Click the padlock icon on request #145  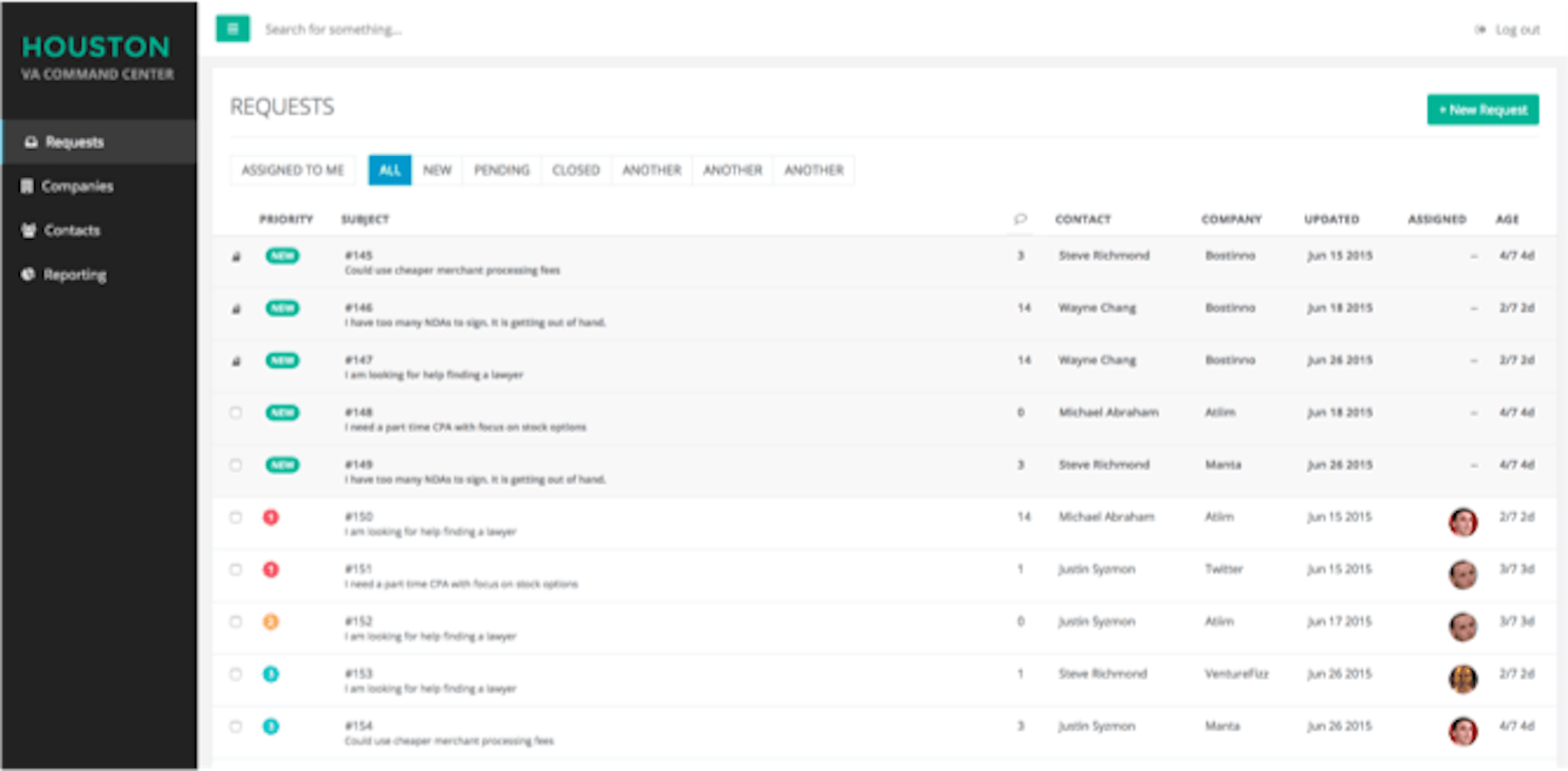pyautogui.click(x=237, y=256)
